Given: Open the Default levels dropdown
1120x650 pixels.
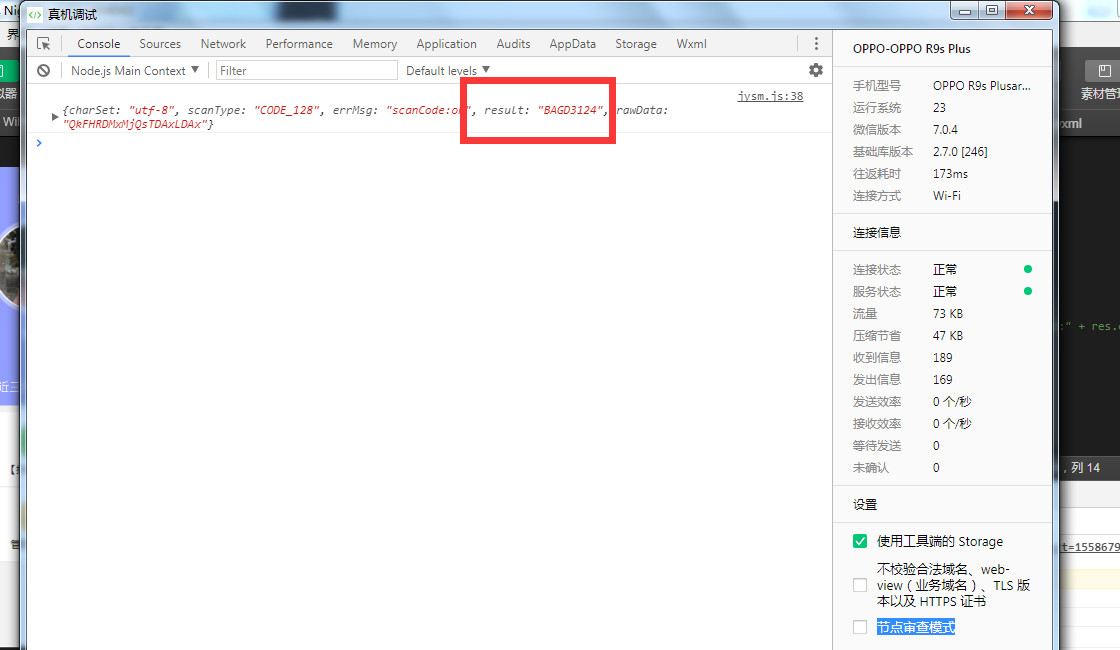Looking at the screenshot, I should (x=448, y=71).
